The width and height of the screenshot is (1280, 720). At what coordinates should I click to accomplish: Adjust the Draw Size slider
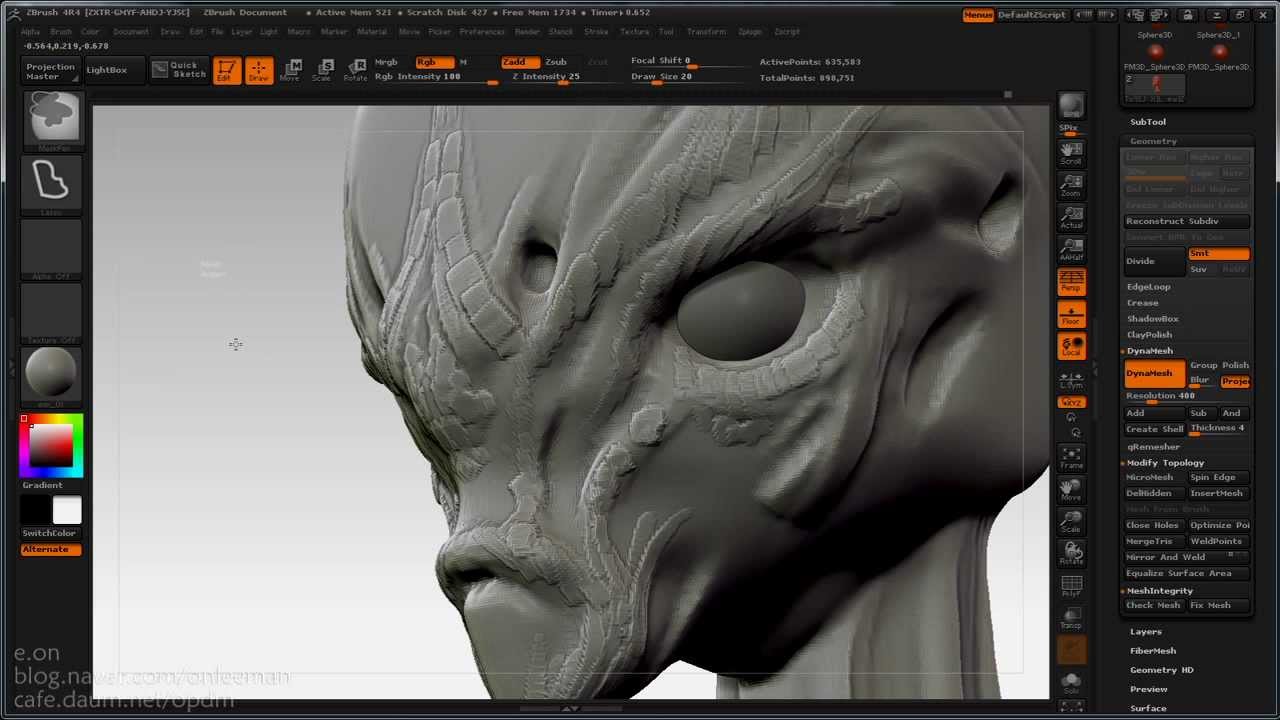688,77
